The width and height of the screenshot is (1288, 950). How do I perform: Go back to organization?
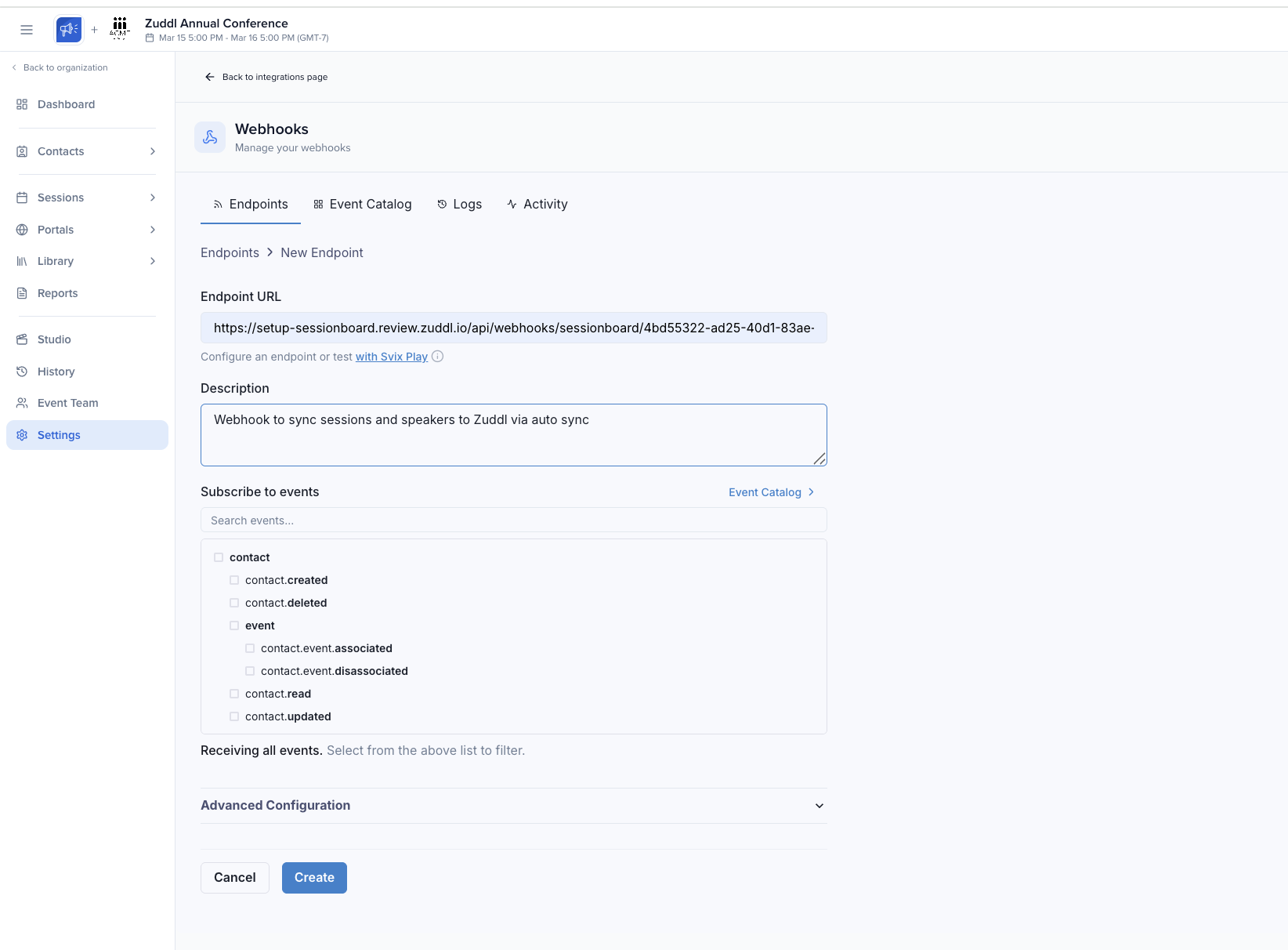tap(60, 67)
